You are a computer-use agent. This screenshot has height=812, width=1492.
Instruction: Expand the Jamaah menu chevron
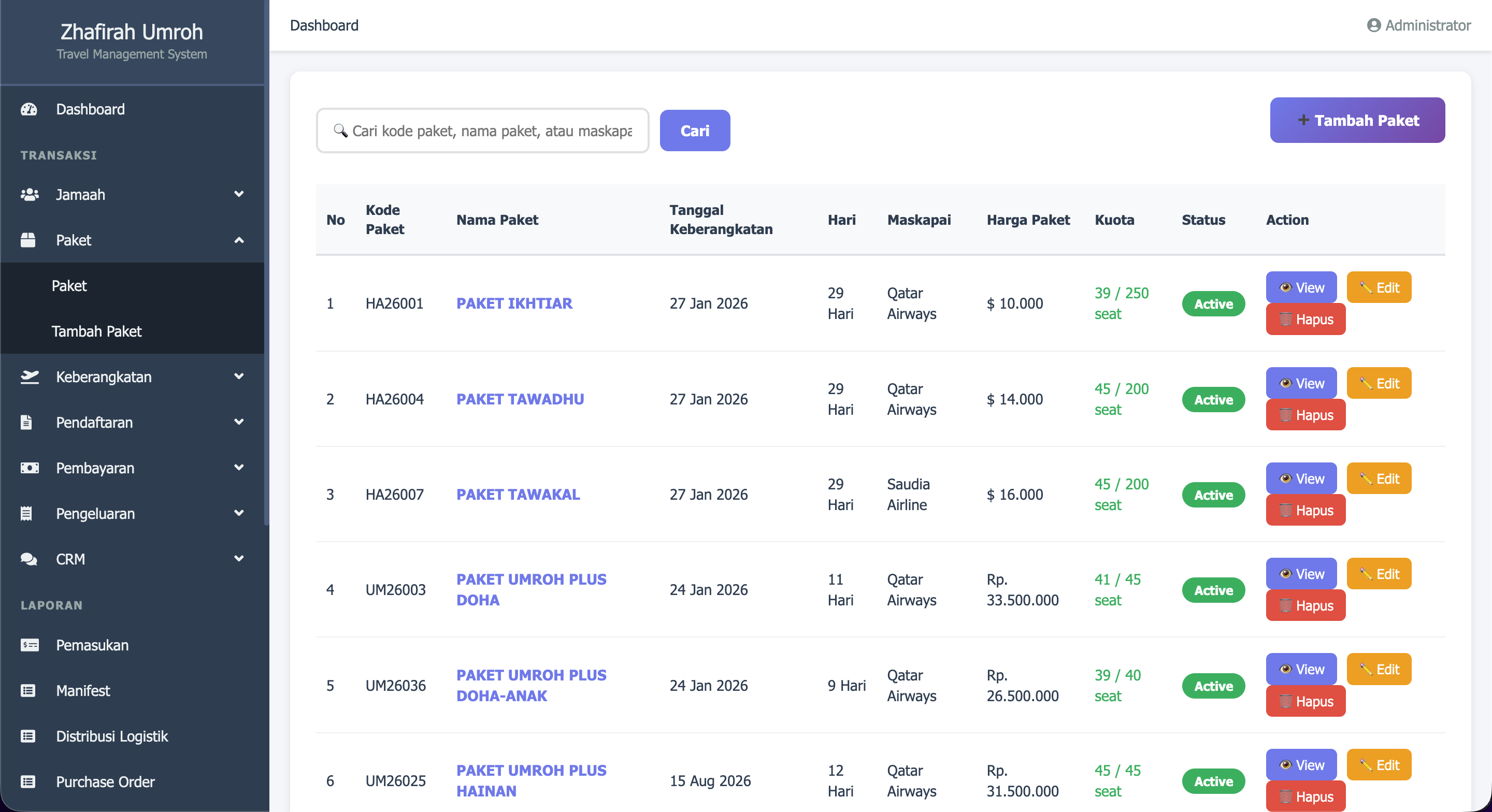(239, 194)
